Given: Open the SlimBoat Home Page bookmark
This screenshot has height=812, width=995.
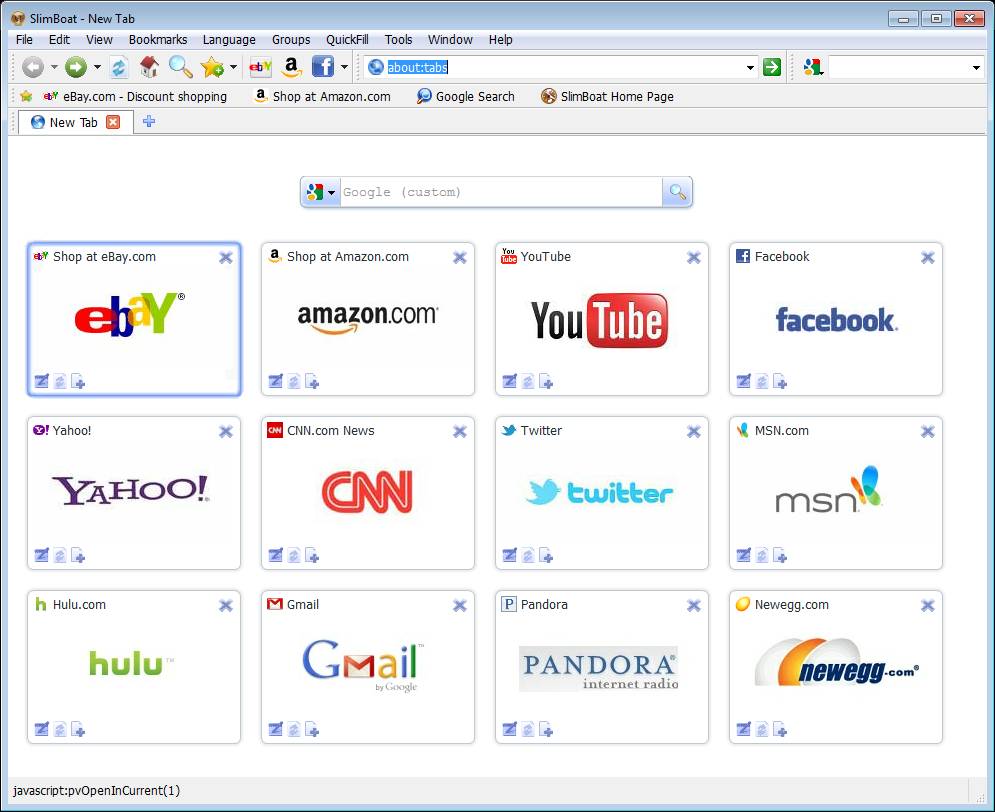Looking at the screenshot, I should tap(607, 96).
